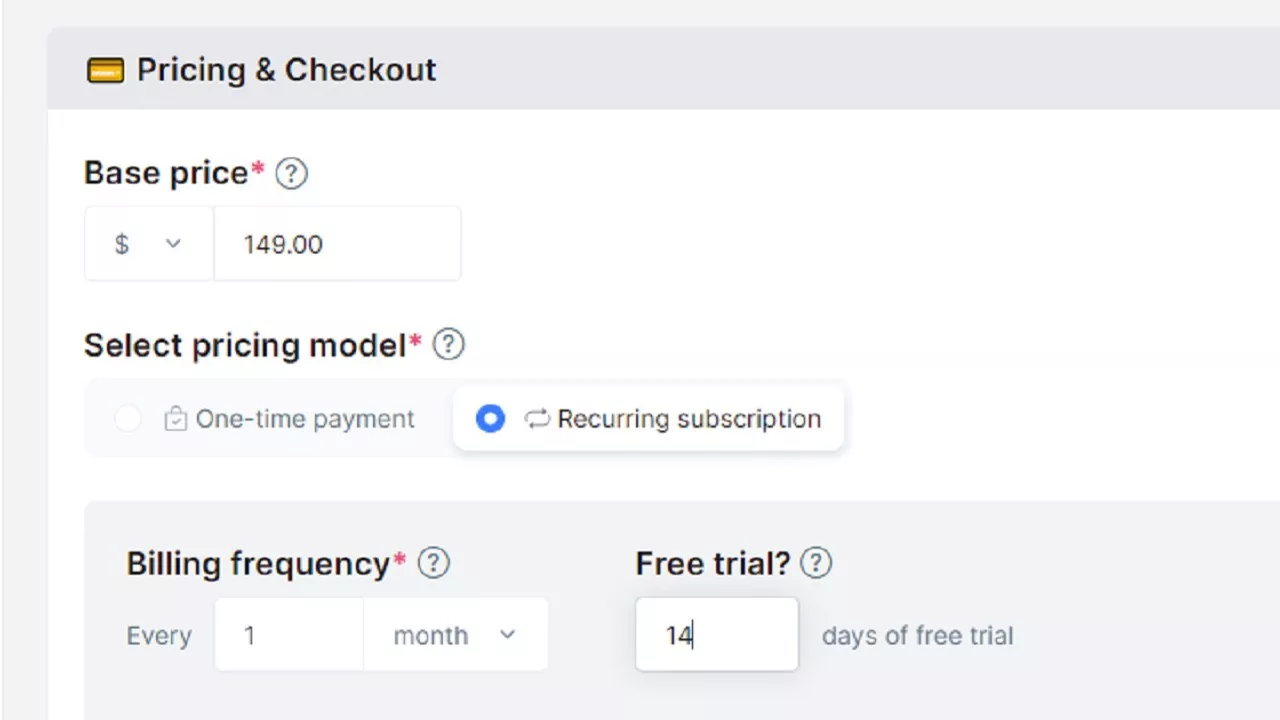Click the billing interval number field

click(288, 635)
